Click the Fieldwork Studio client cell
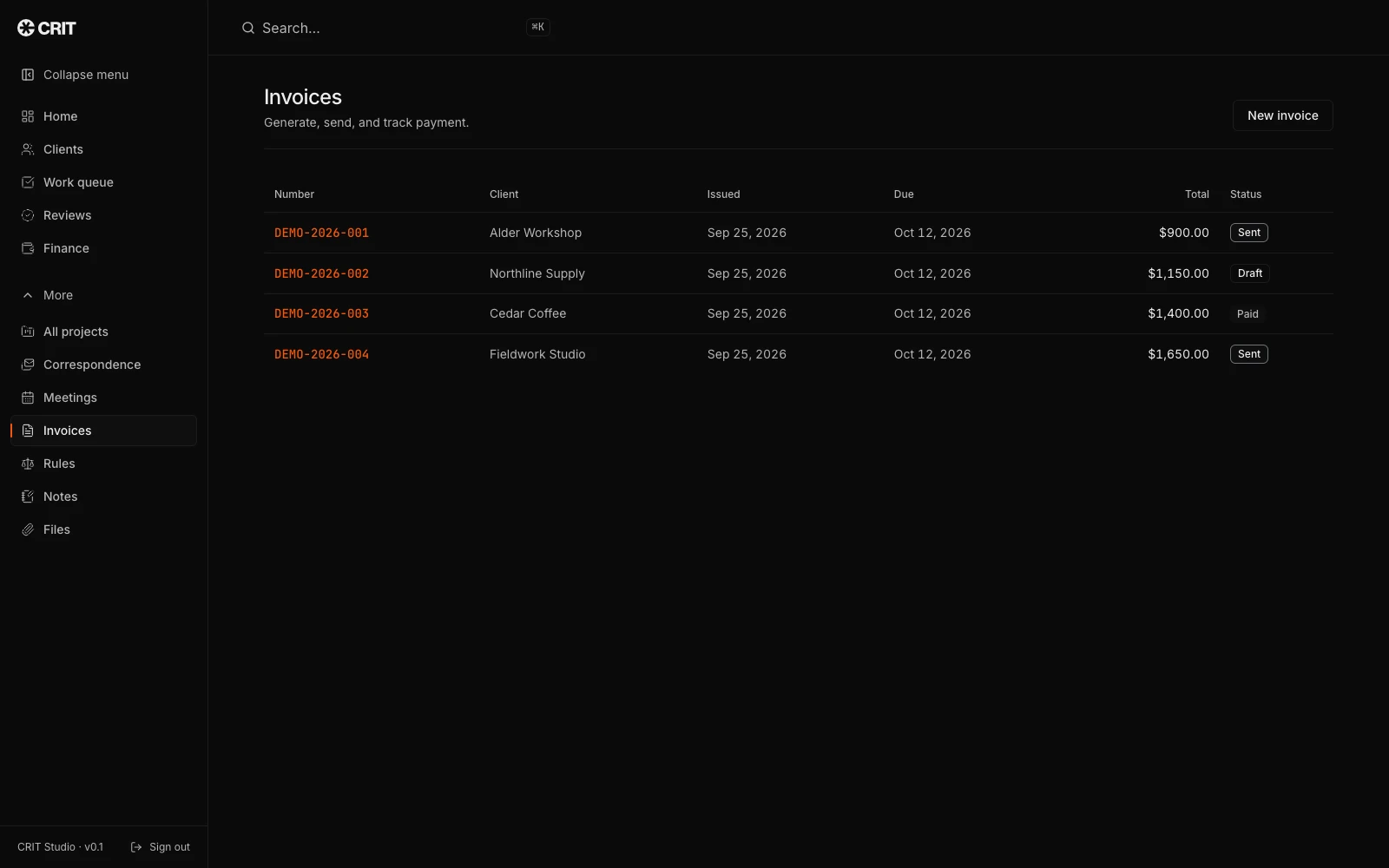This screenshot has width=1389, height=868. point(537,354)
